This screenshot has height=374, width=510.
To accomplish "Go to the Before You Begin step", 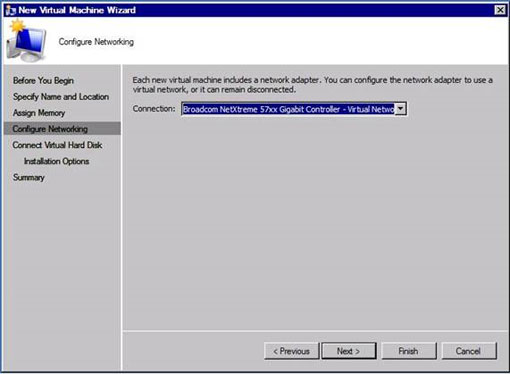I will pos(43,81).
